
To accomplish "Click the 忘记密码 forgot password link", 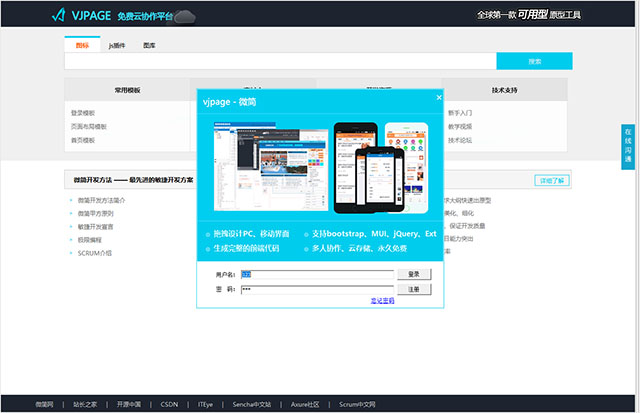I will pos(382,301).
